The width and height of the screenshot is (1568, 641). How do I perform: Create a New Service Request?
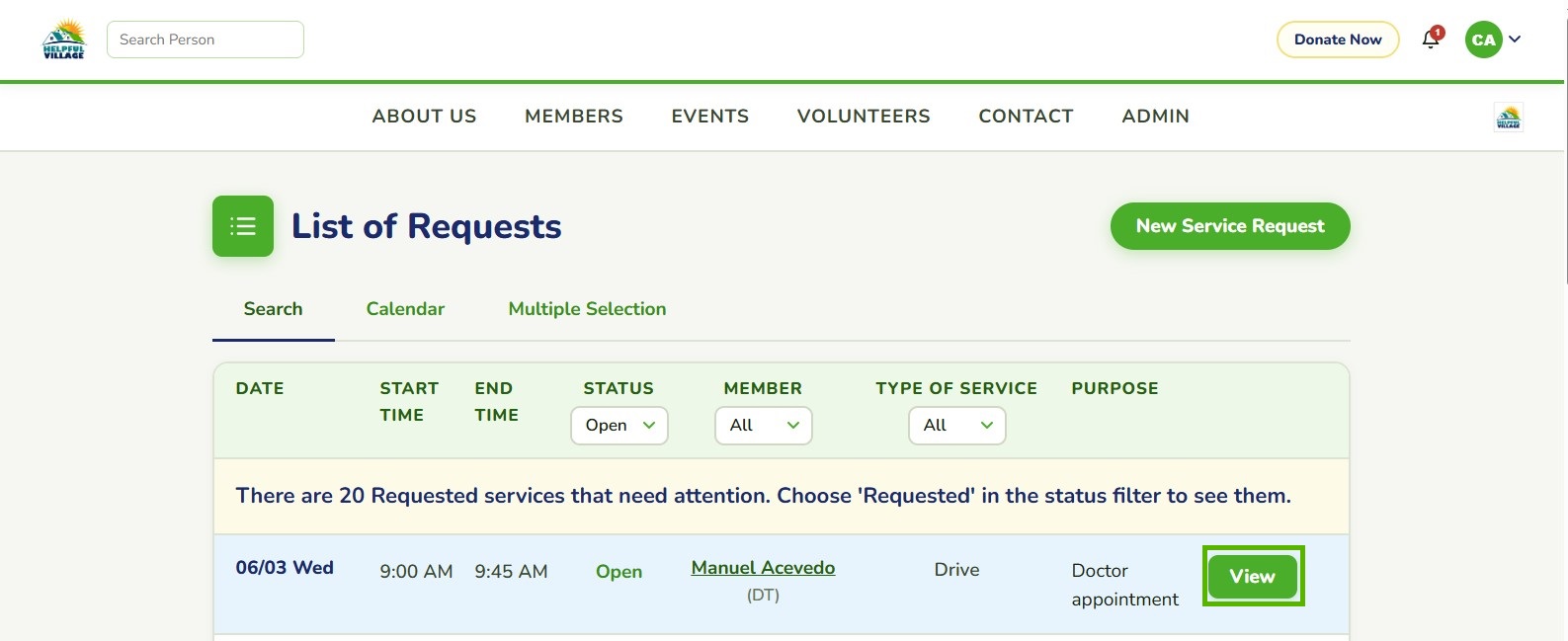tap(1230, 226)
